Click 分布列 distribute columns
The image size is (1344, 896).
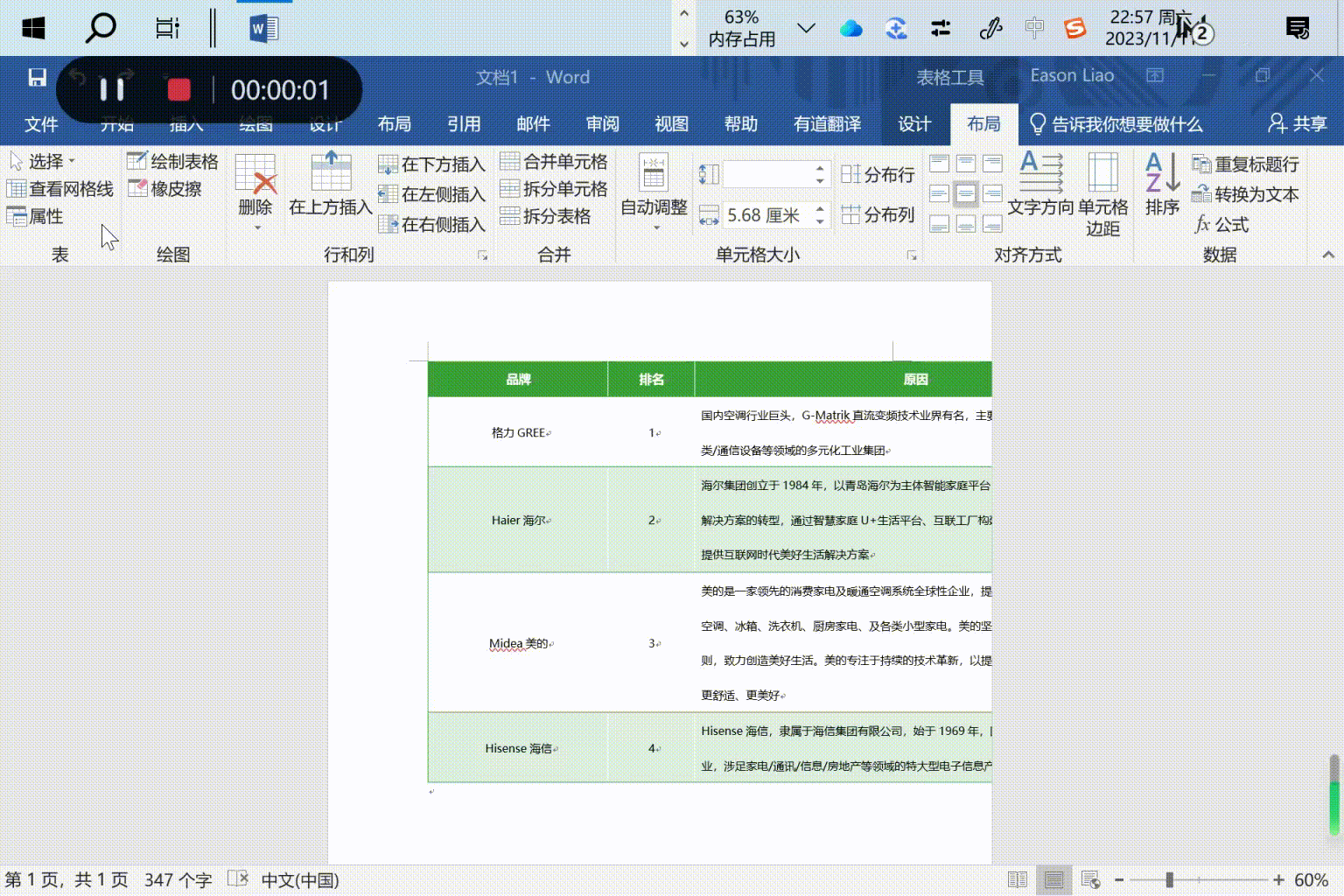click(878, 214)
